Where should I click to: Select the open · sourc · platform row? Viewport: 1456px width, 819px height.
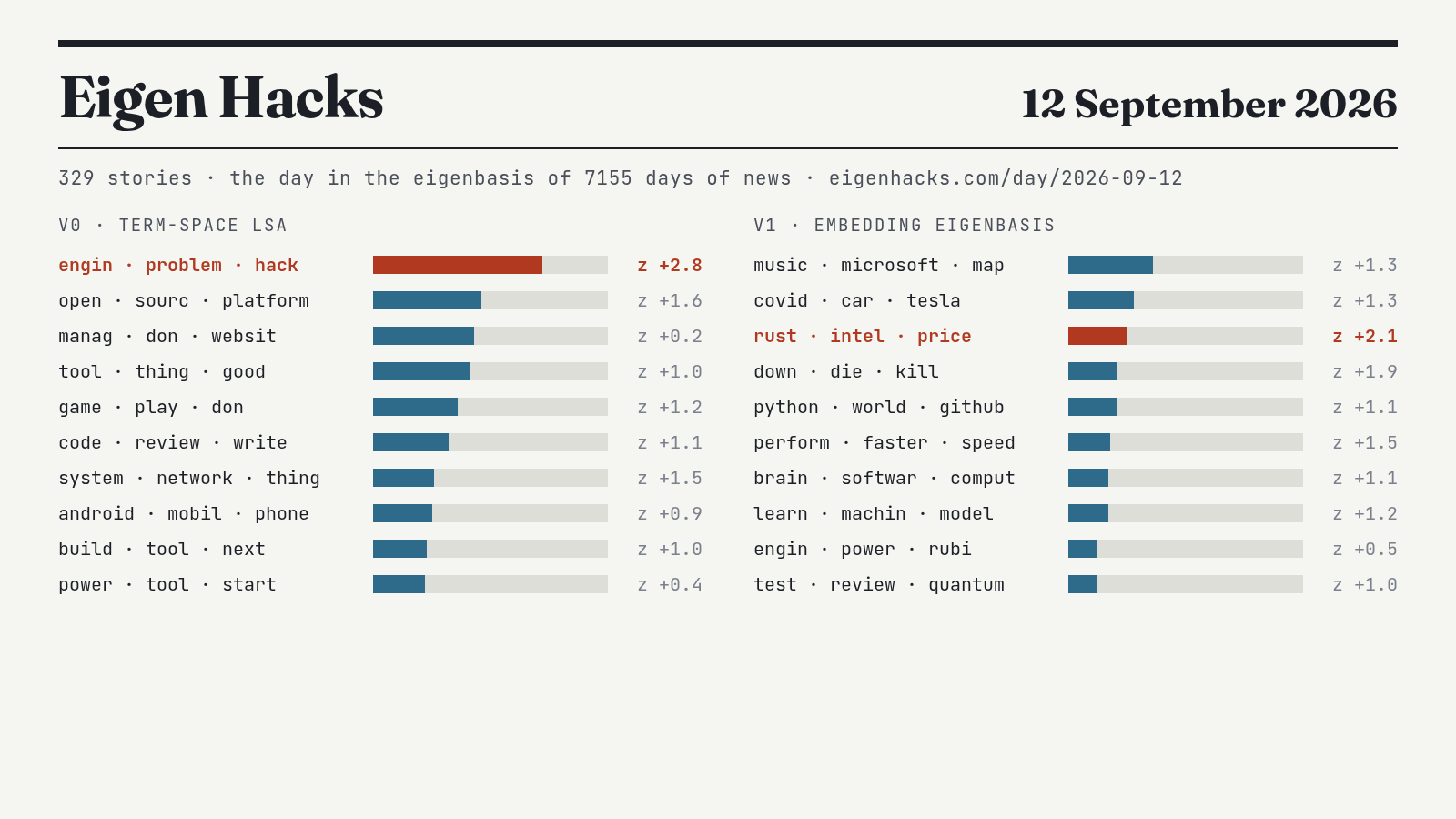(380, 300)
